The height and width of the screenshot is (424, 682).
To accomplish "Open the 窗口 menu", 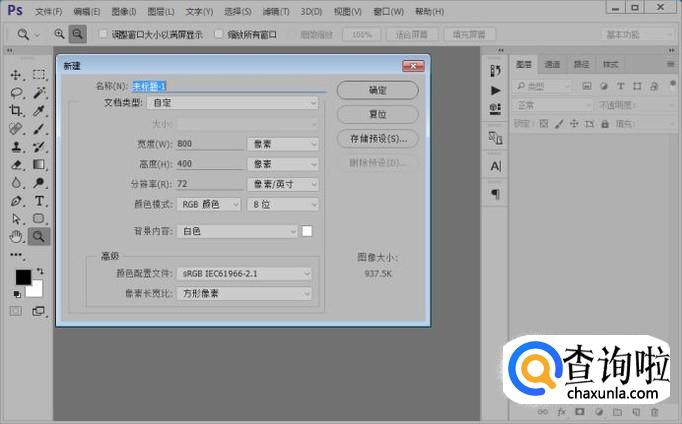I will pyautogui.click(x=388, y=12).
